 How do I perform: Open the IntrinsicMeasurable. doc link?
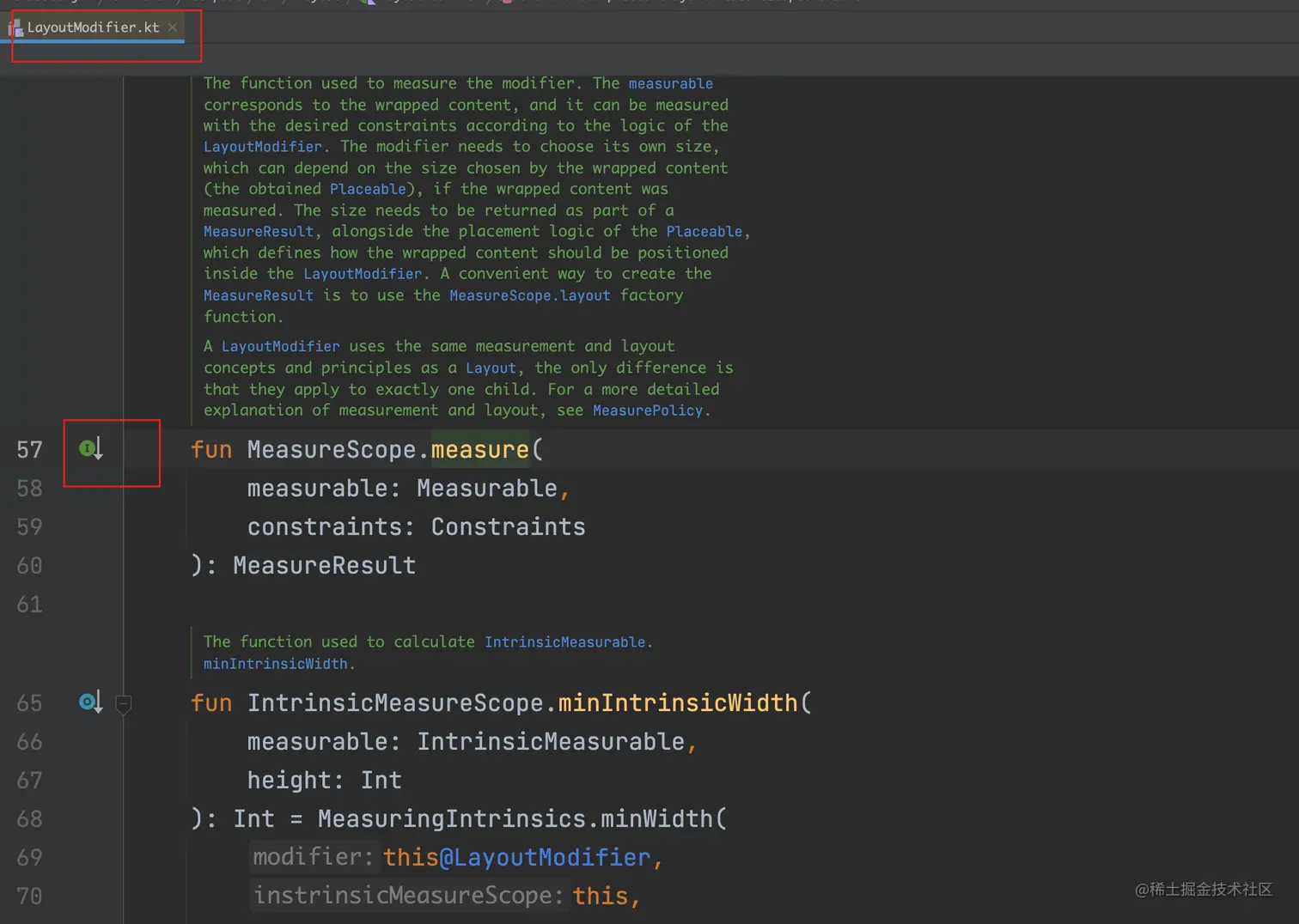pyautogui.click(x=569, y=642)
